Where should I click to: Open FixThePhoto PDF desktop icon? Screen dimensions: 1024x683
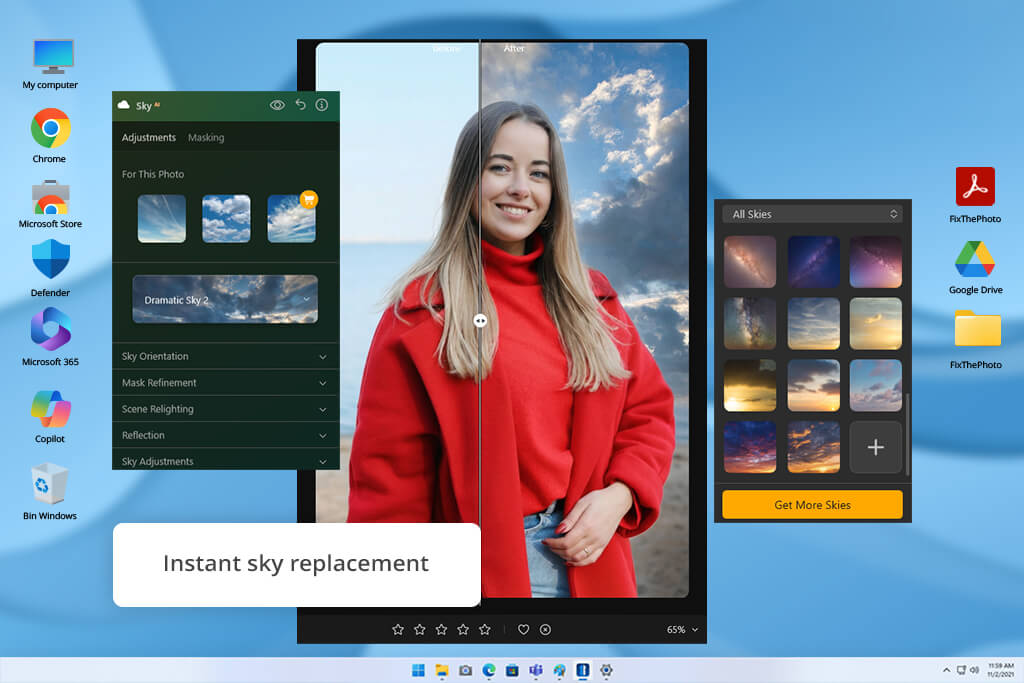click(975, 186)
